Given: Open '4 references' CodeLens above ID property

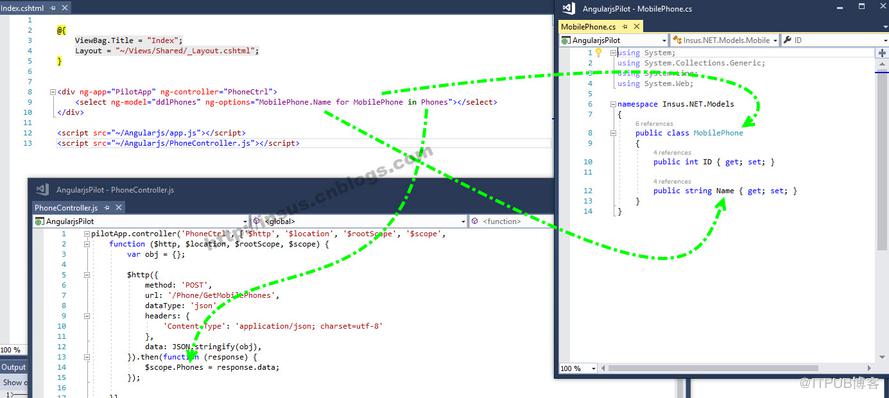Looking at the screenshot, I should coord(672,153).
